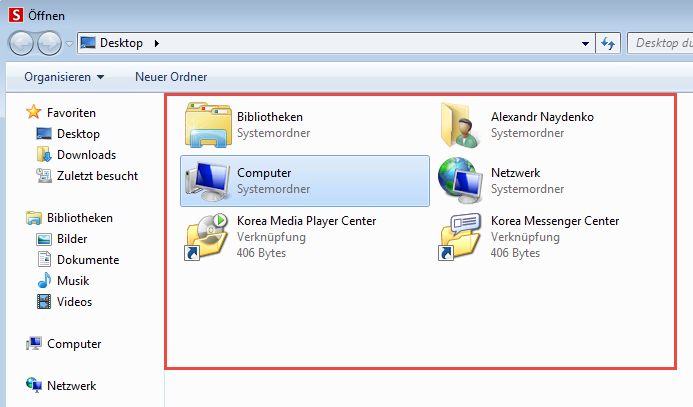
Task: Select Favoriten label in navigation pane
Action: pos(71,113)
